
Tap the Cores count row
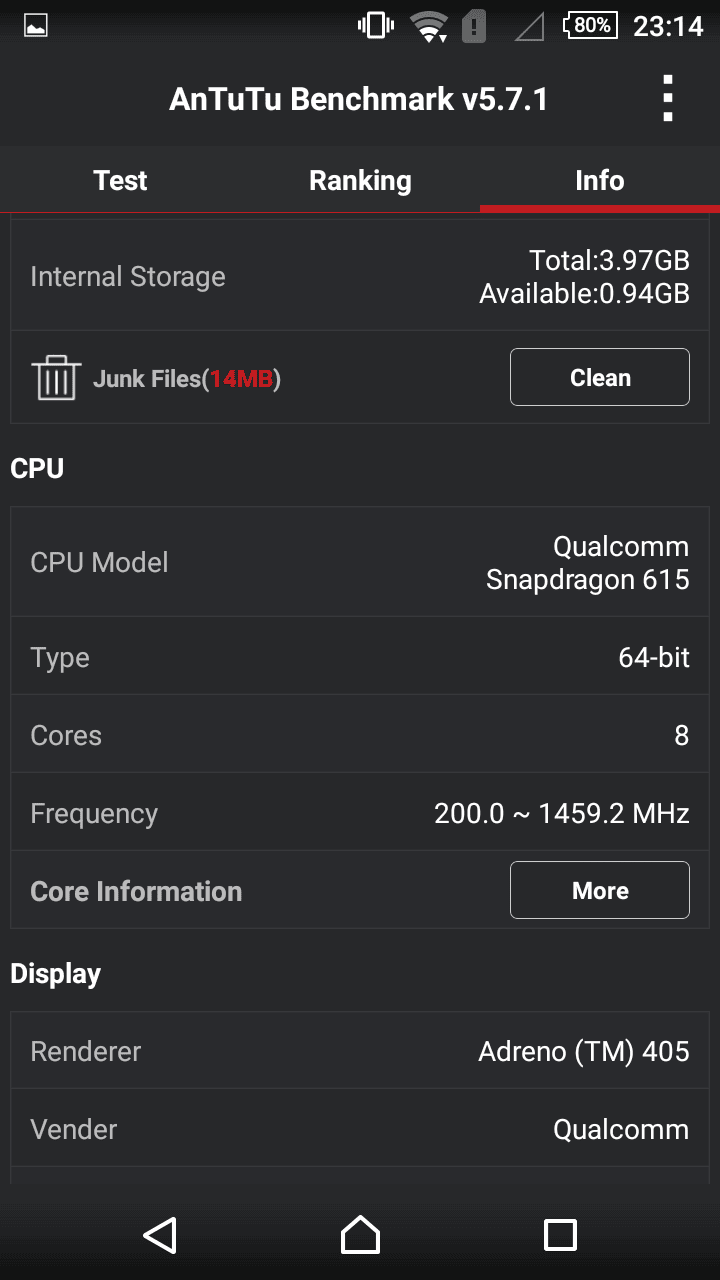click(x=360, y=735)
